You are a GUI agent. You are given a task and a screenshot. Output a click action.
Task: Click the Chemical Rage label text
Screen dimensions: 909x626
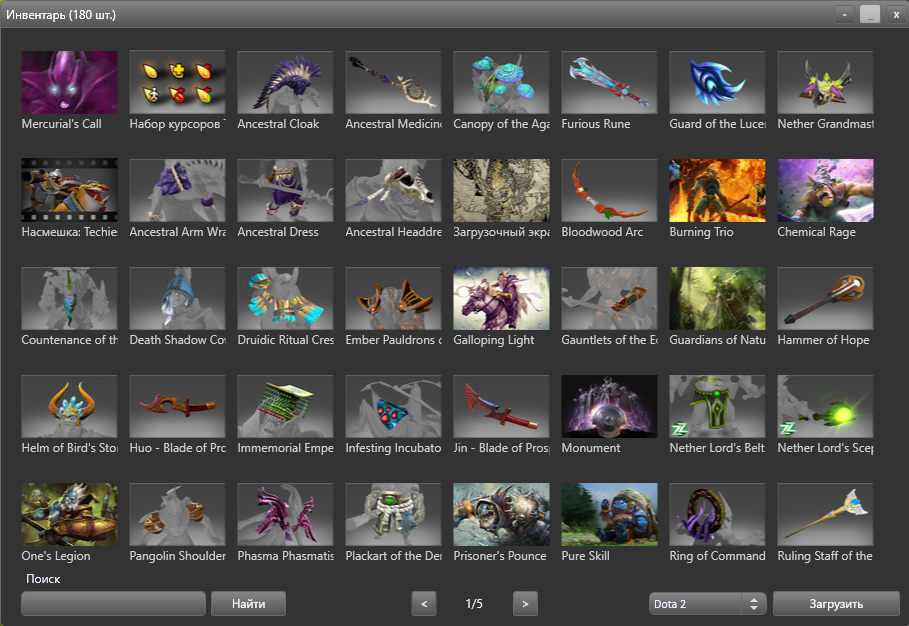click(x=817, y=232)
